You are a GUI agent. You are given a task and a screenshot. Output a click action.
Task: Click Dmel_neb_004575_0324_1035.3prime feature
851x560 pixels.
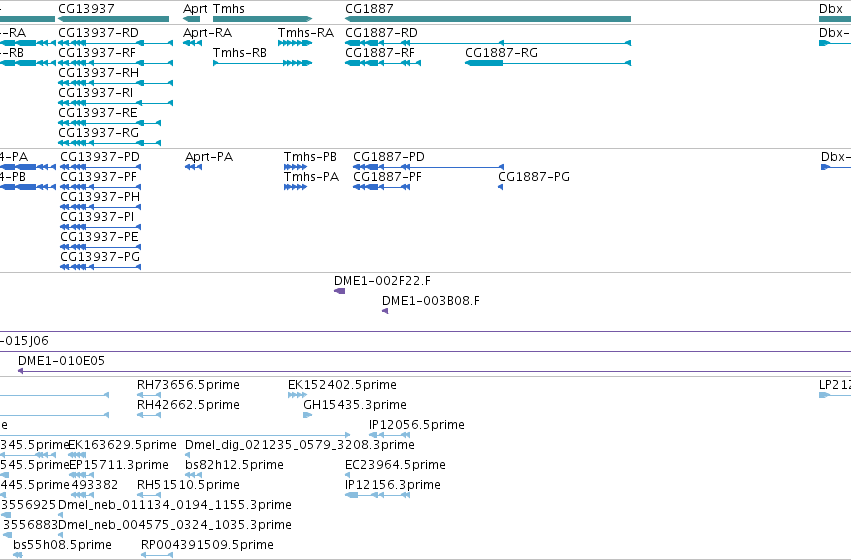coord(60,535)
